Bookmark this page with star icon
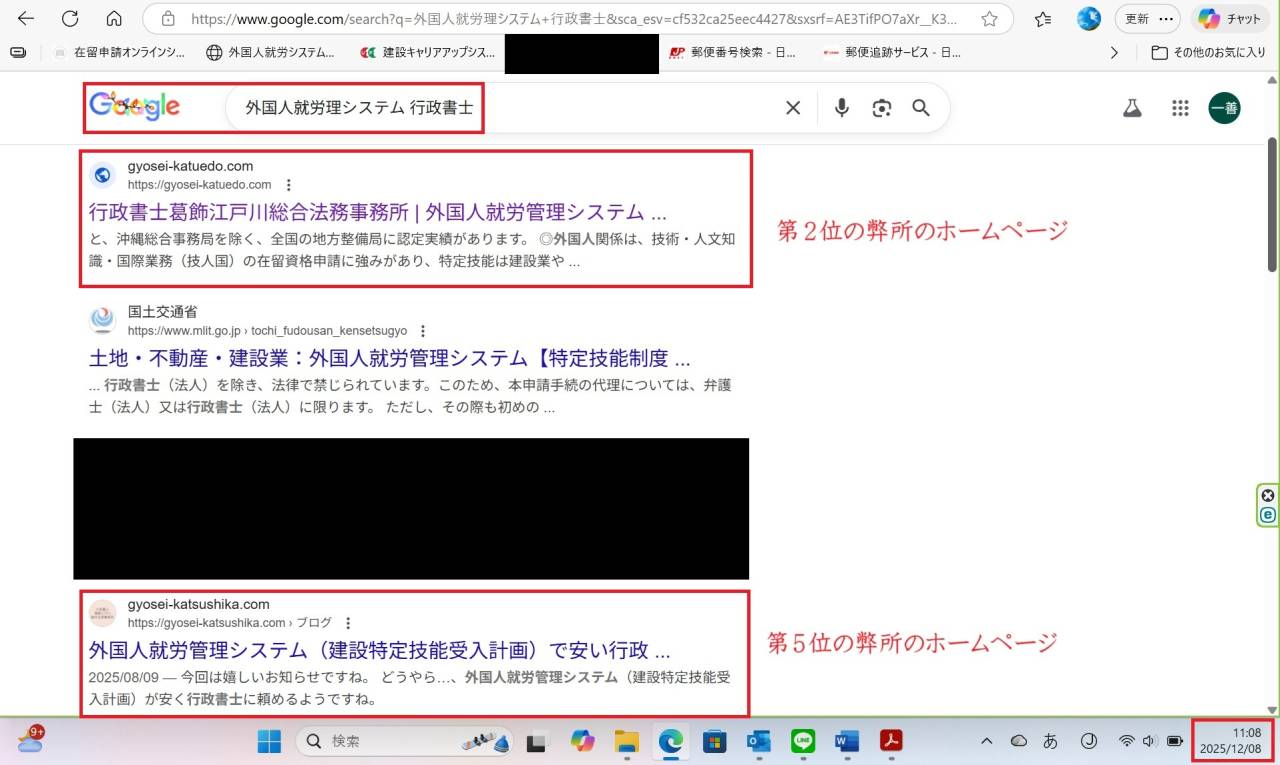The height and width of the screenshot is (765, 1280). pyautogui.click(x=989, y=19)
